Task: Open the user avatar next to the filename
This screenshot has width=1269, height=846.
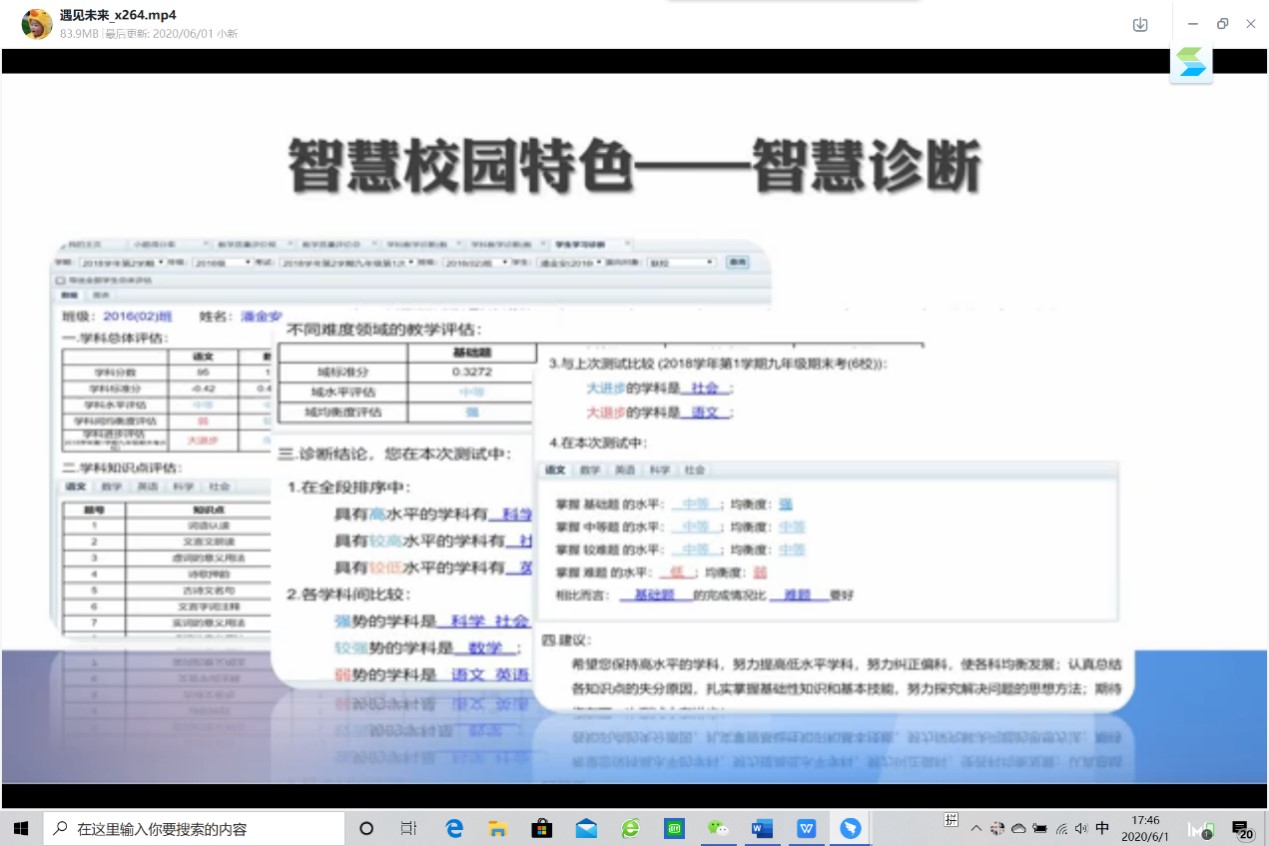Action: click(x=37, y=24)
